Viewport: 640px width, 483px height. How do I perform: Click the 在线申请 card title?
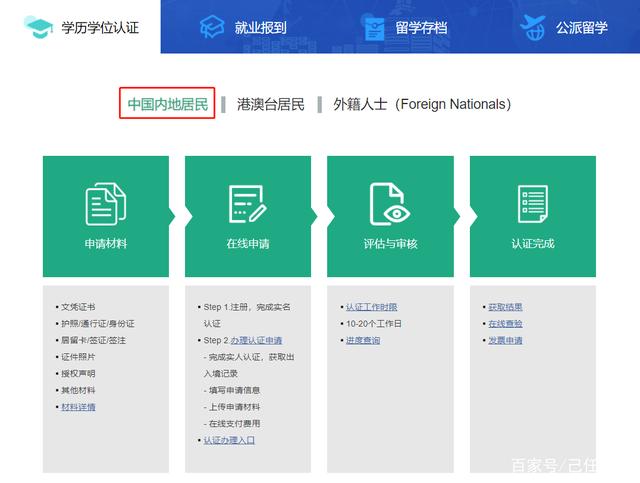(248, 244)
